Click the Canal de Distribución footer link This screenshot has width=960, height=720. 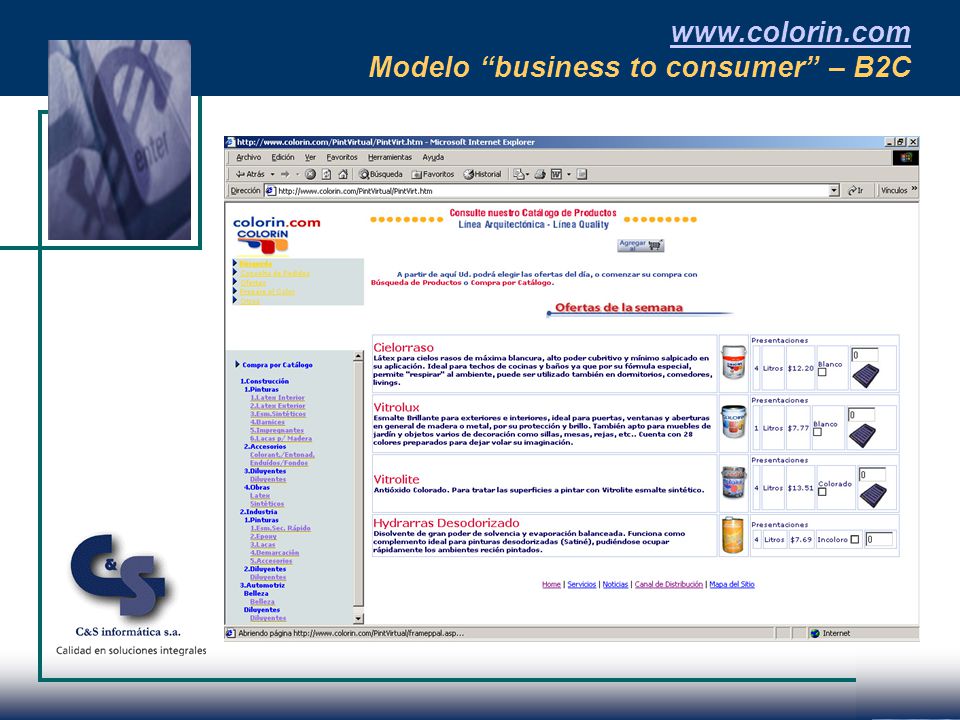coord(669,585)
